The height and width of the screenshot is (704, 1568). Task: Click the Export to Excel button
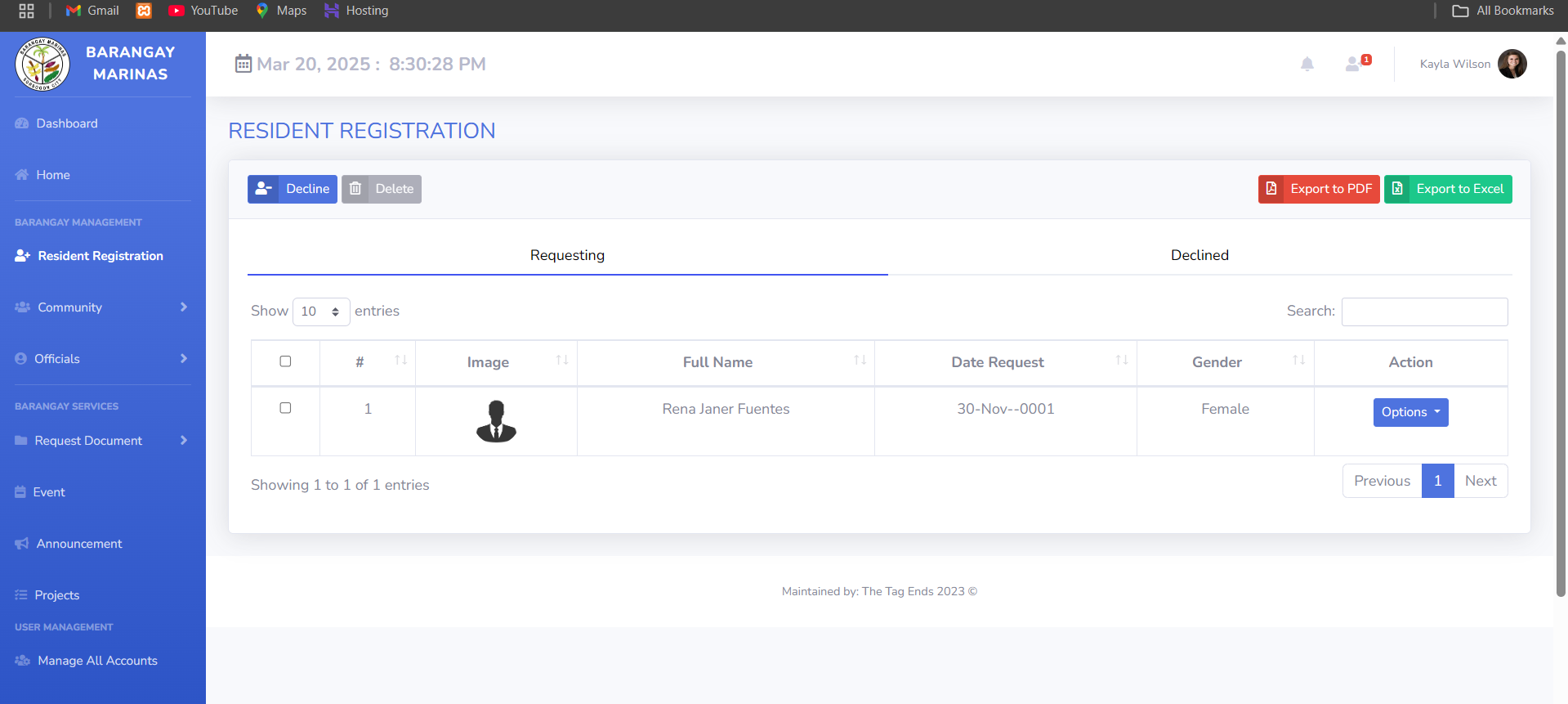tap(1448, 189)
